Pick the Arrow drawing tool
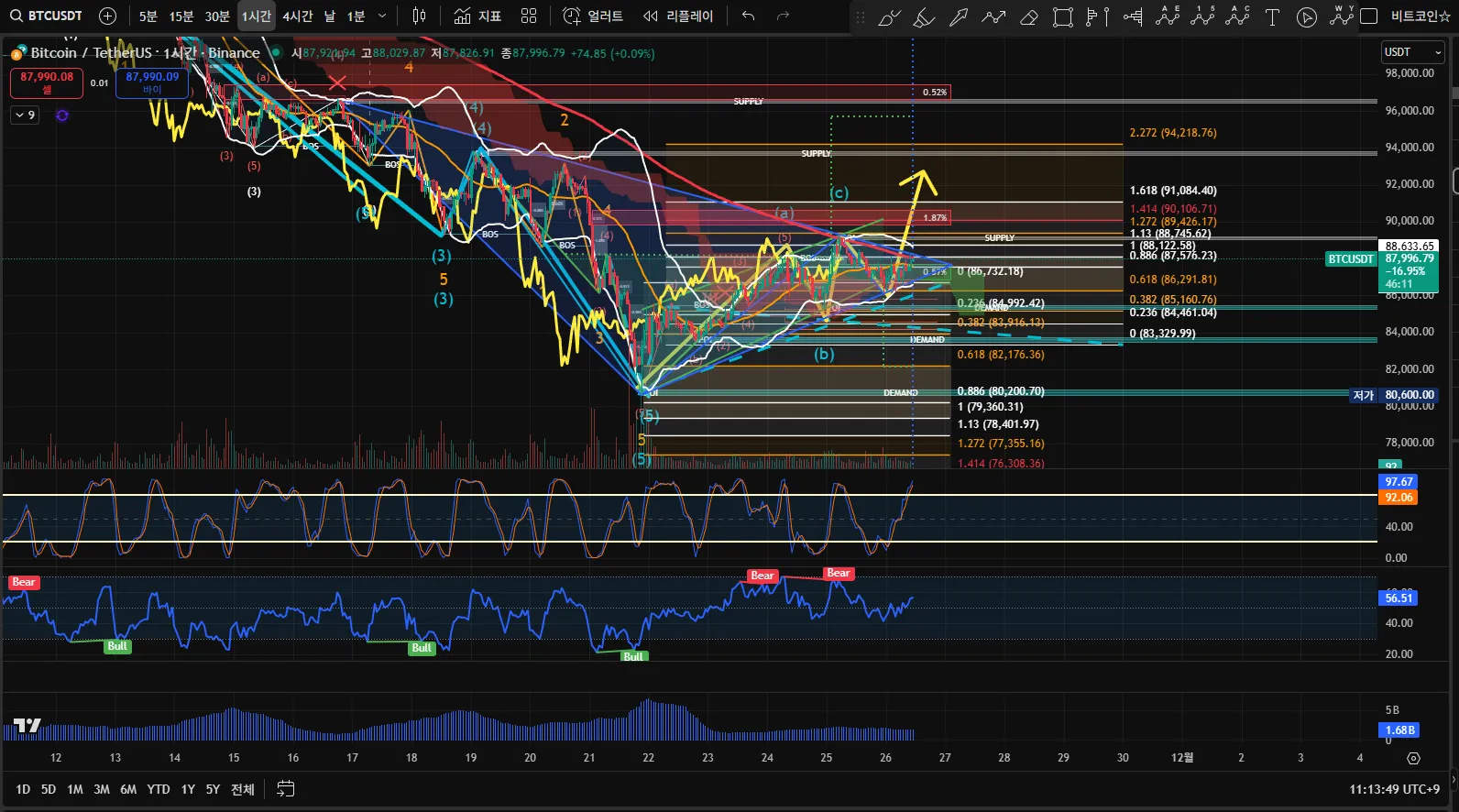The height and width of the screenshot is (812, 1459). pyautogui.click(x=959, y=17)
